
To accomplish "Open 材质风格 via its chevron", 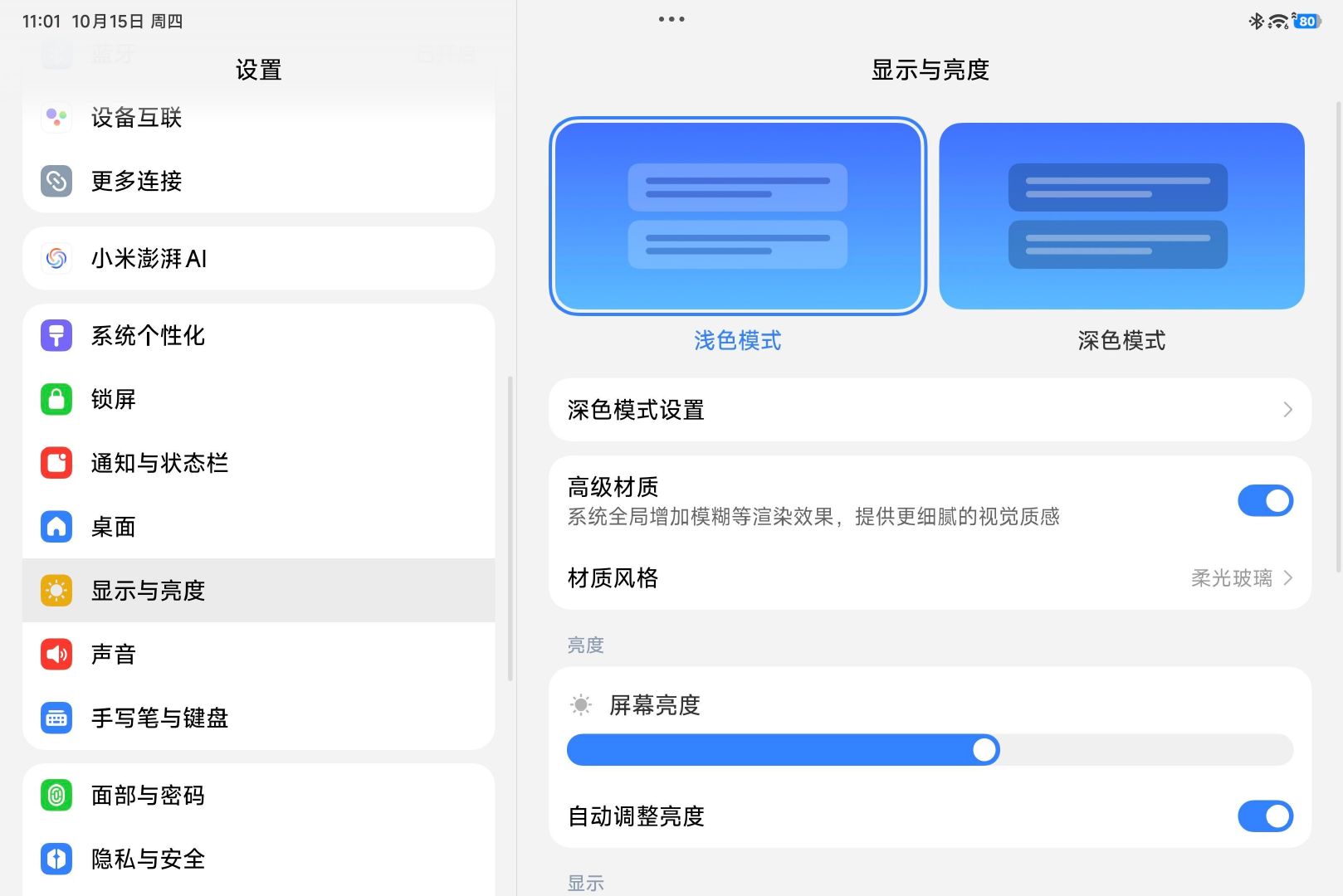I will click(1287, 578).
